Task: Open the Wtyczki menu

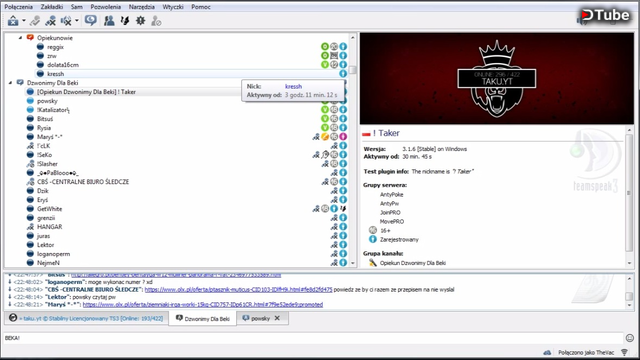Action: click(173, 7)
